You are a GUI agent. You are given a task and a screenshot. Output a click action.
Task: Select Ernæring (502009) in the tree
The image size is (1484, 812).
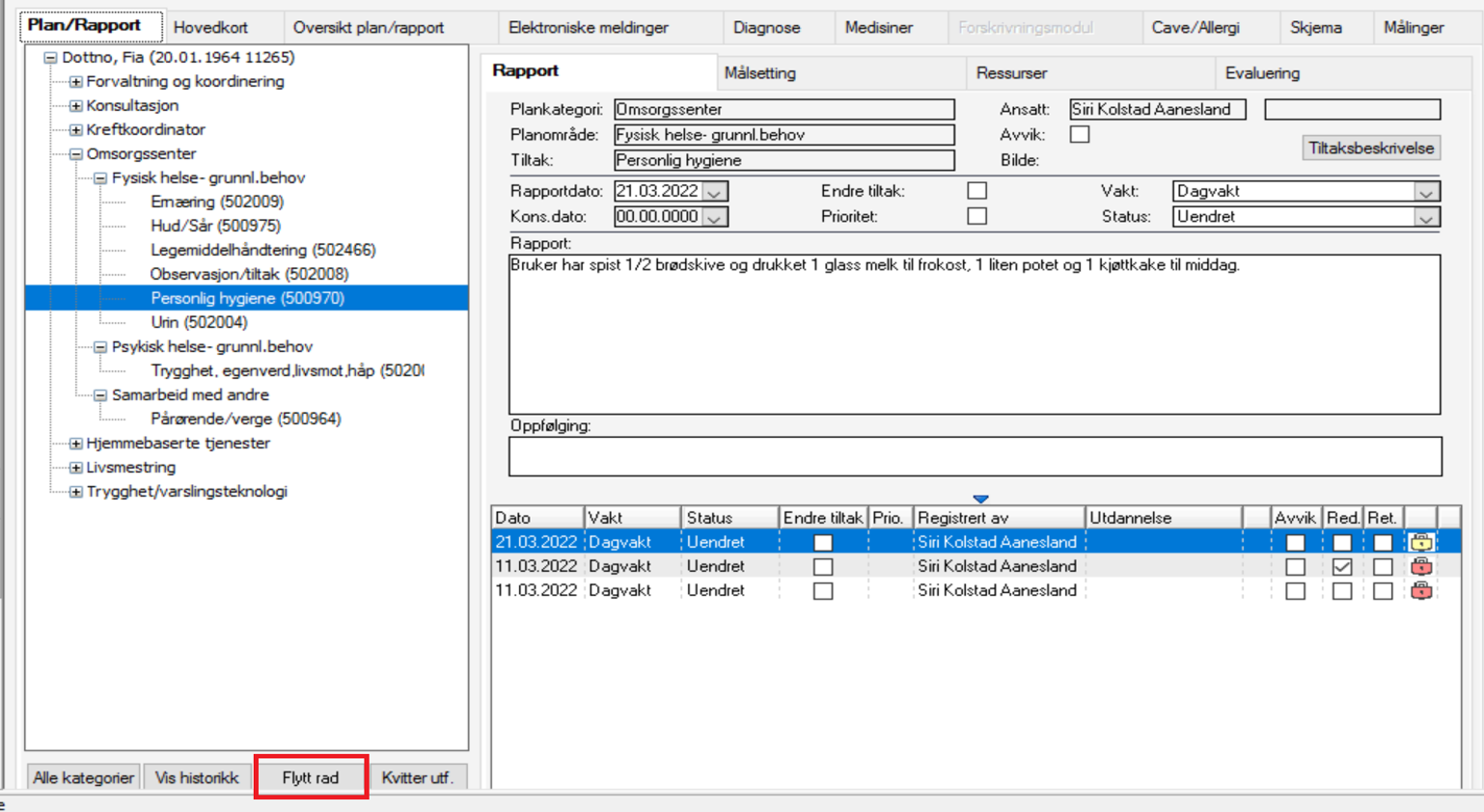click(x=217, y=202)
